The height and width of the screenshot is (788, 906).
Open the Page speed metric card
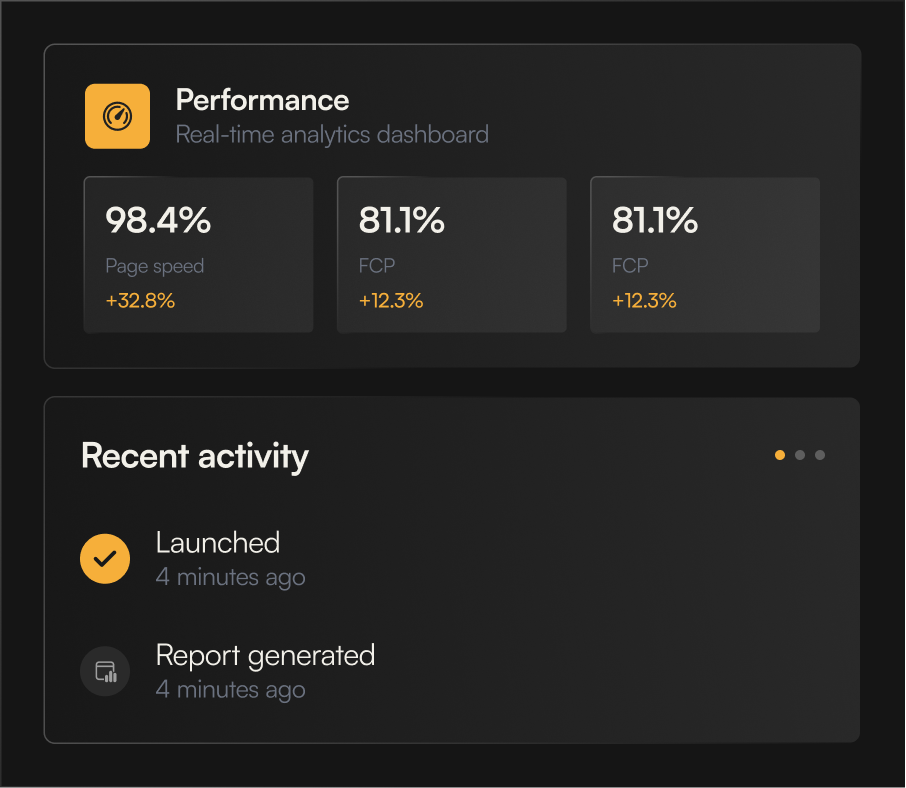[x=198, y=255]
